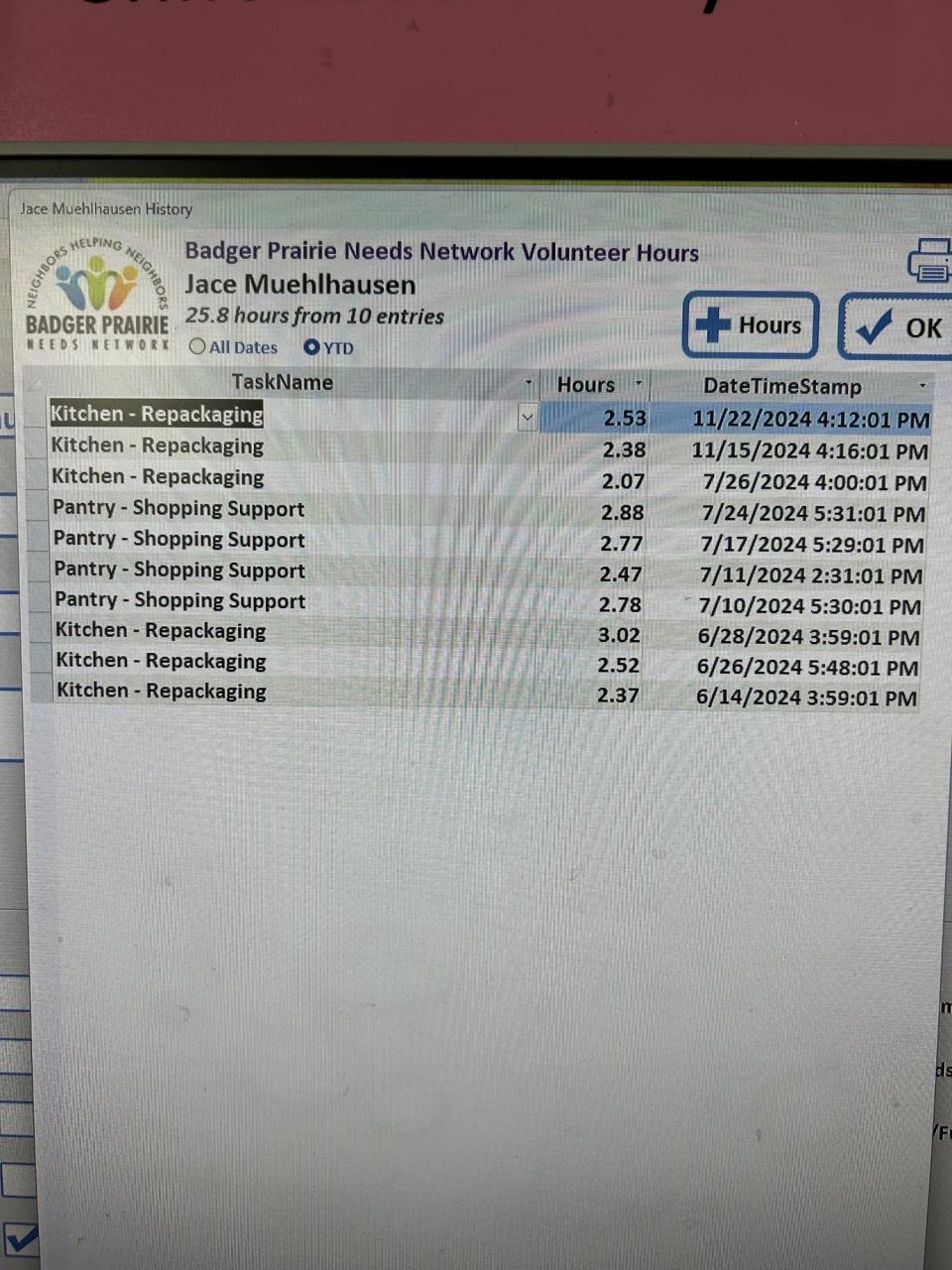Add hours with the plus Hours button
This screenshot has height=1270, width=952.
(x=751, y=325)
